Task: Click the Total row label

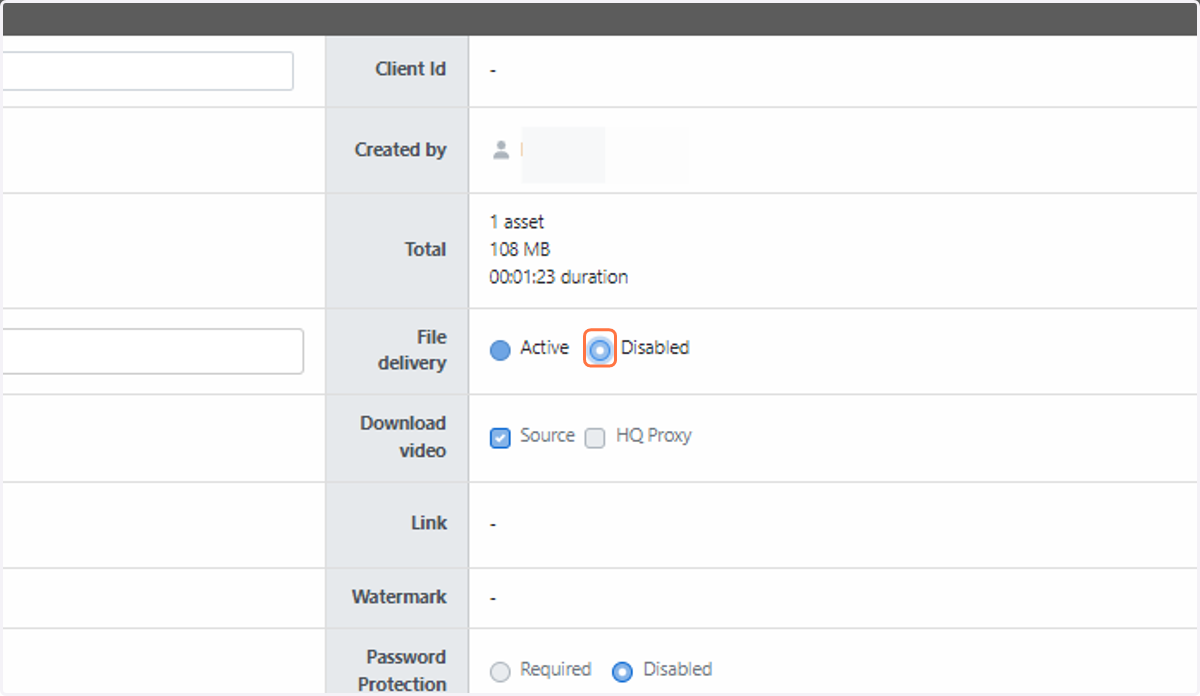Action: pos(425,249)
